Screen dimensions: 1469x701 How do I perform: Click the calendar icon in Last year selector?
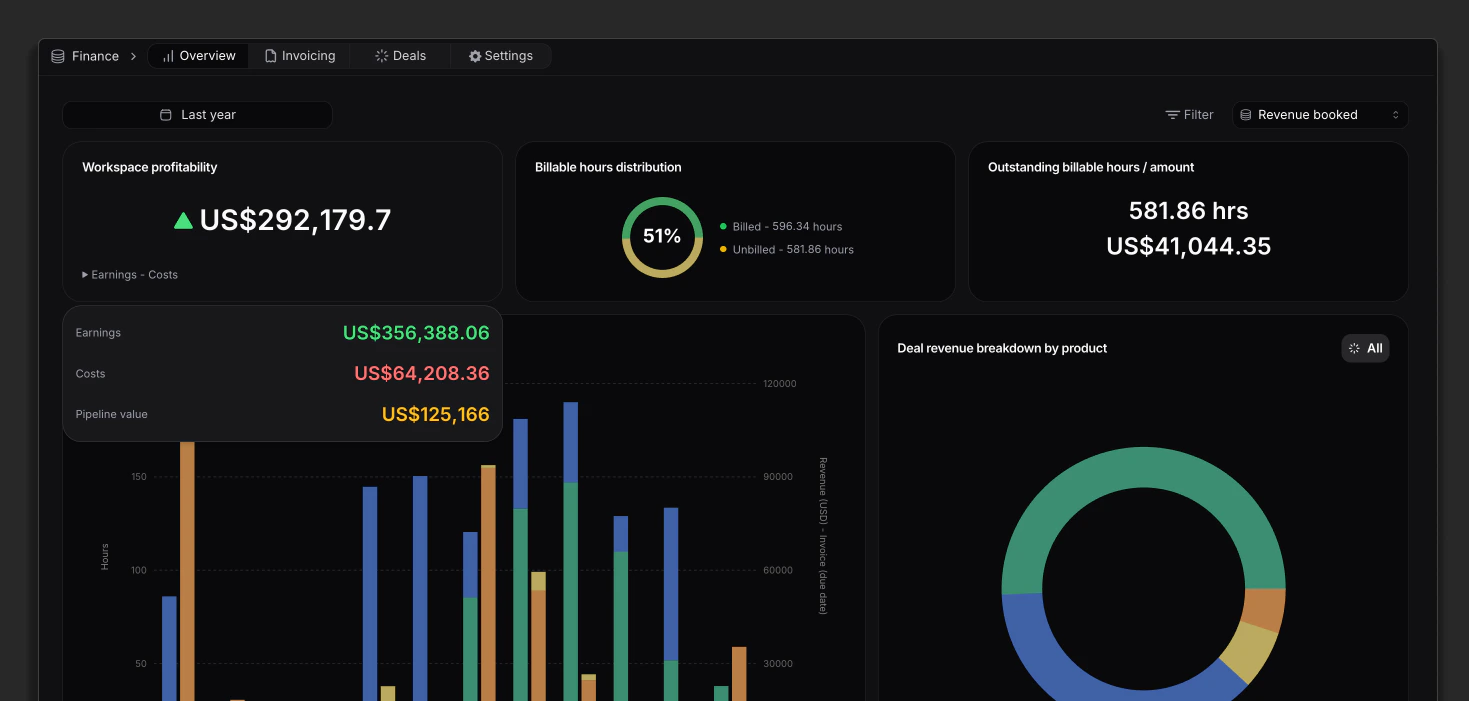click(166, 115)
